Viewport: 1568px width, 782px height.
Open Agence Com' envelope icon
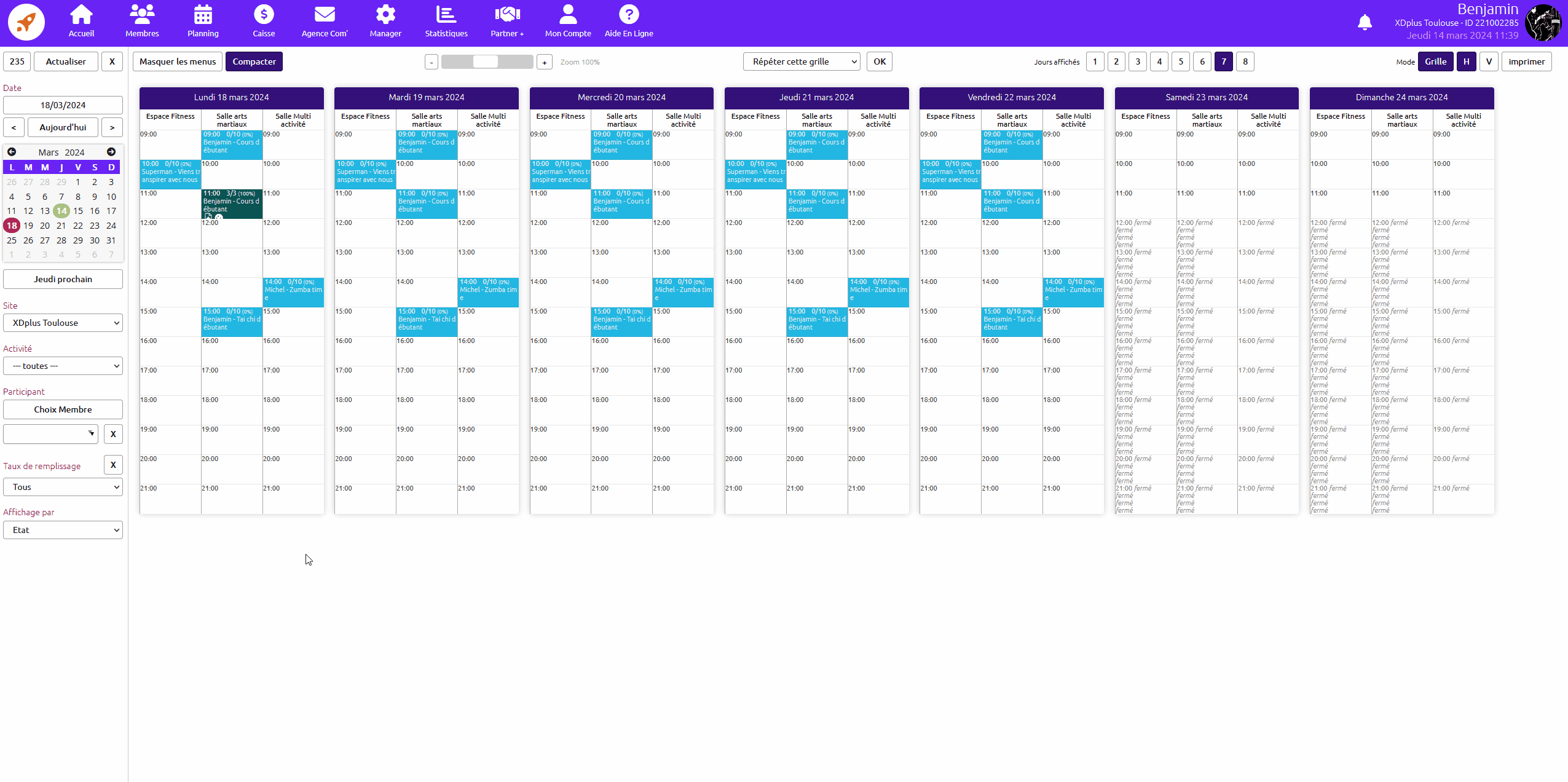pos(325,15)
